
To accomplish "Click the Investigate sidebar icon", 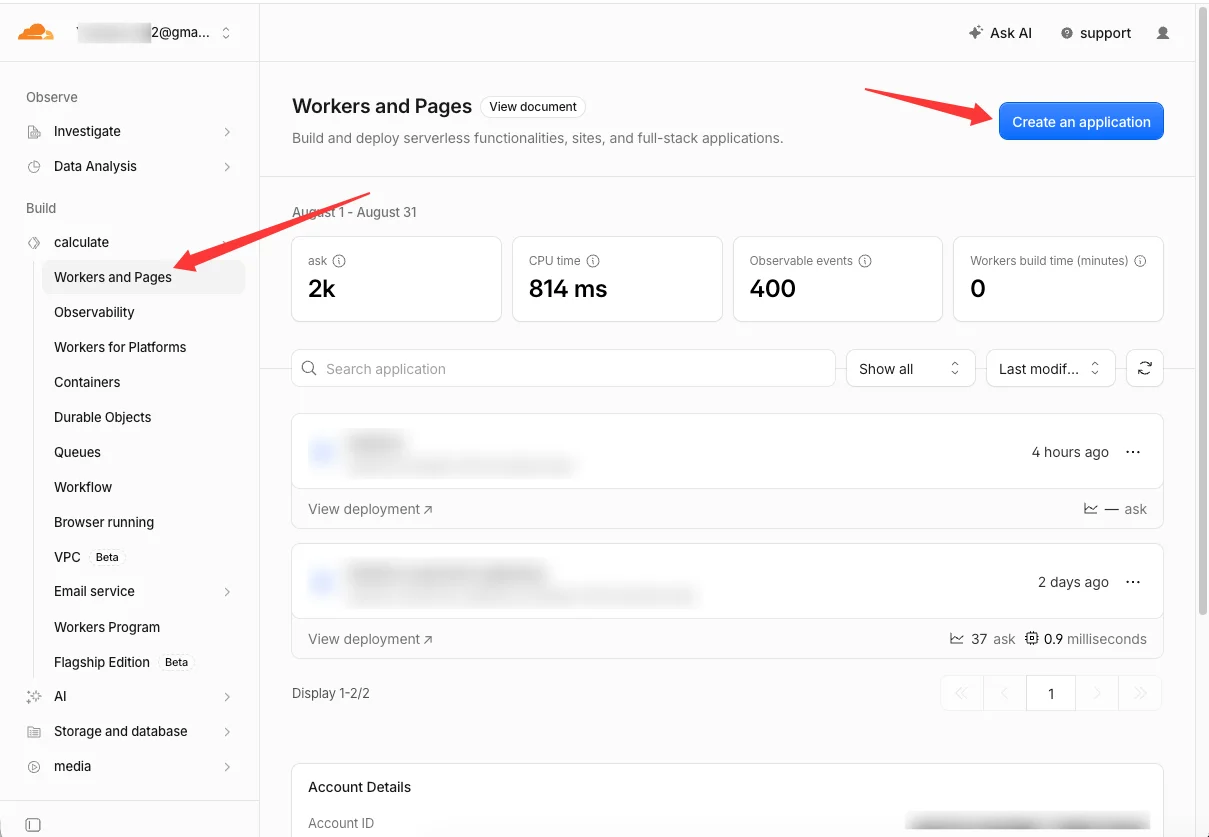I will pyautogui.click(x=34, y=132).
